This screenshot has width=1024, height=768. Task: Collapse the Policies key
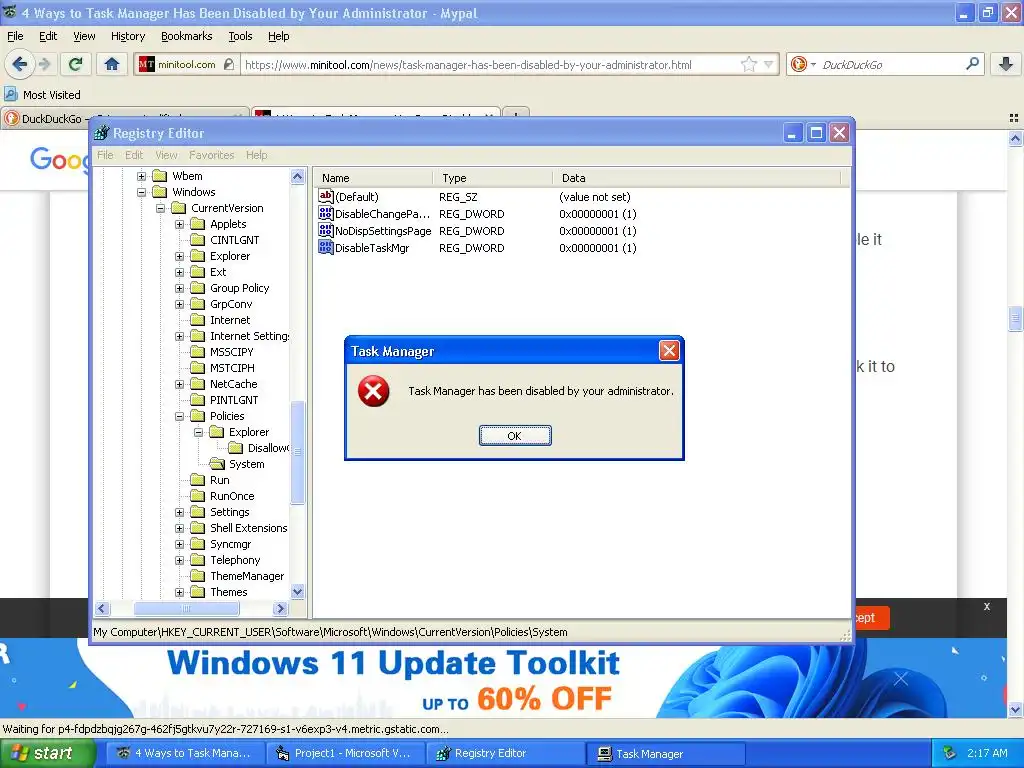(179, 416)
